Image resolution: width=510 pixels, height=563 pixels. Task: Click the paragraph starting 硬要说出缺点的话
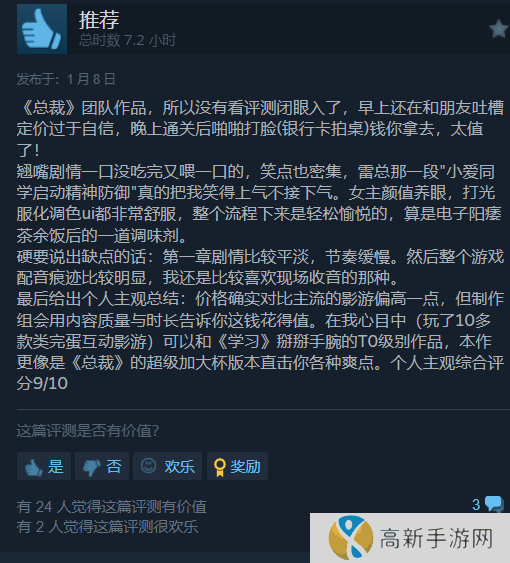pos(260,267)
